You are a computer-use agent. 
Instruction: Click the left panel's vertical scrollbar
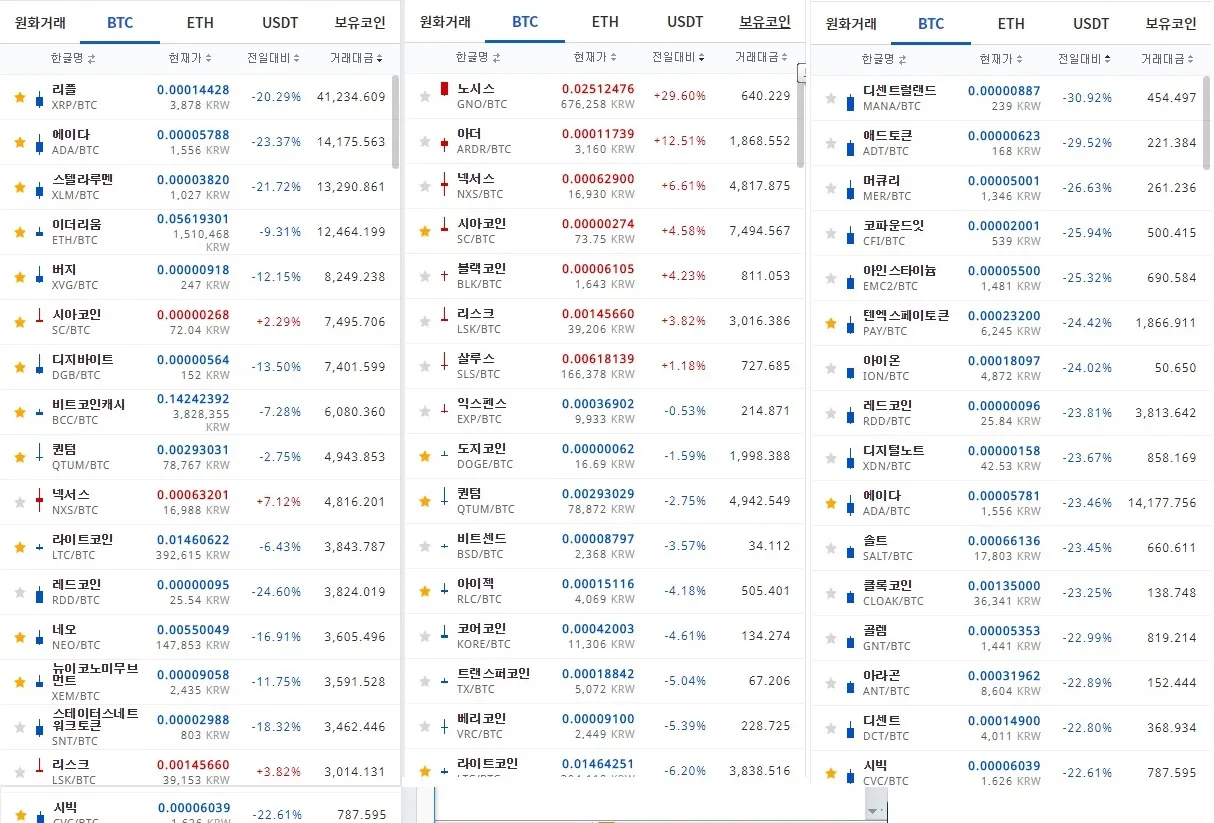(x=396, y=122)
